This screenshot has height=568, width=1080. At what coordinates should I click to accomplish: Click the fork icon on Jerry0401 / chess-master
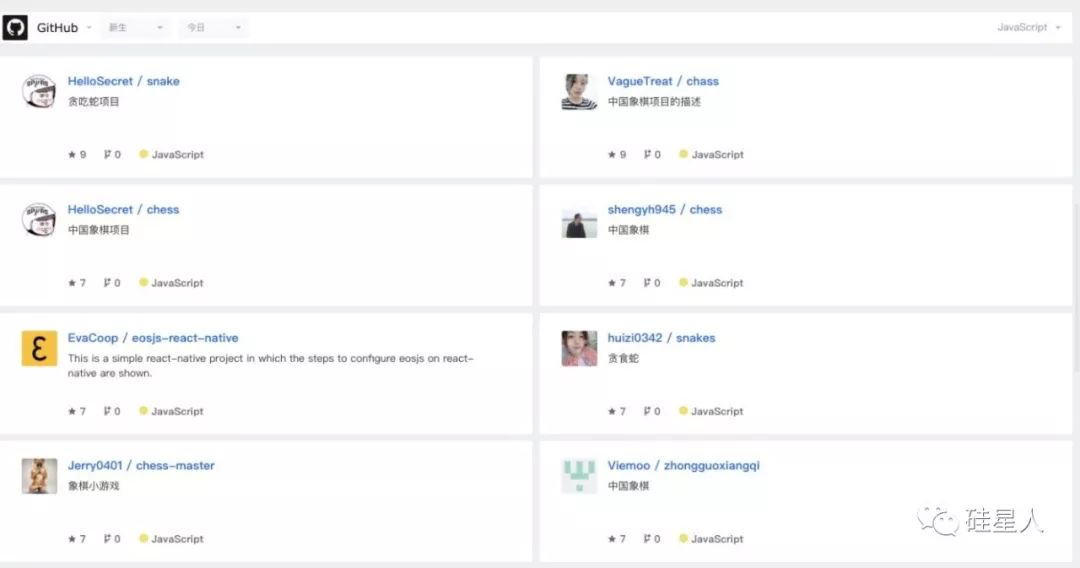pos(107,538)
